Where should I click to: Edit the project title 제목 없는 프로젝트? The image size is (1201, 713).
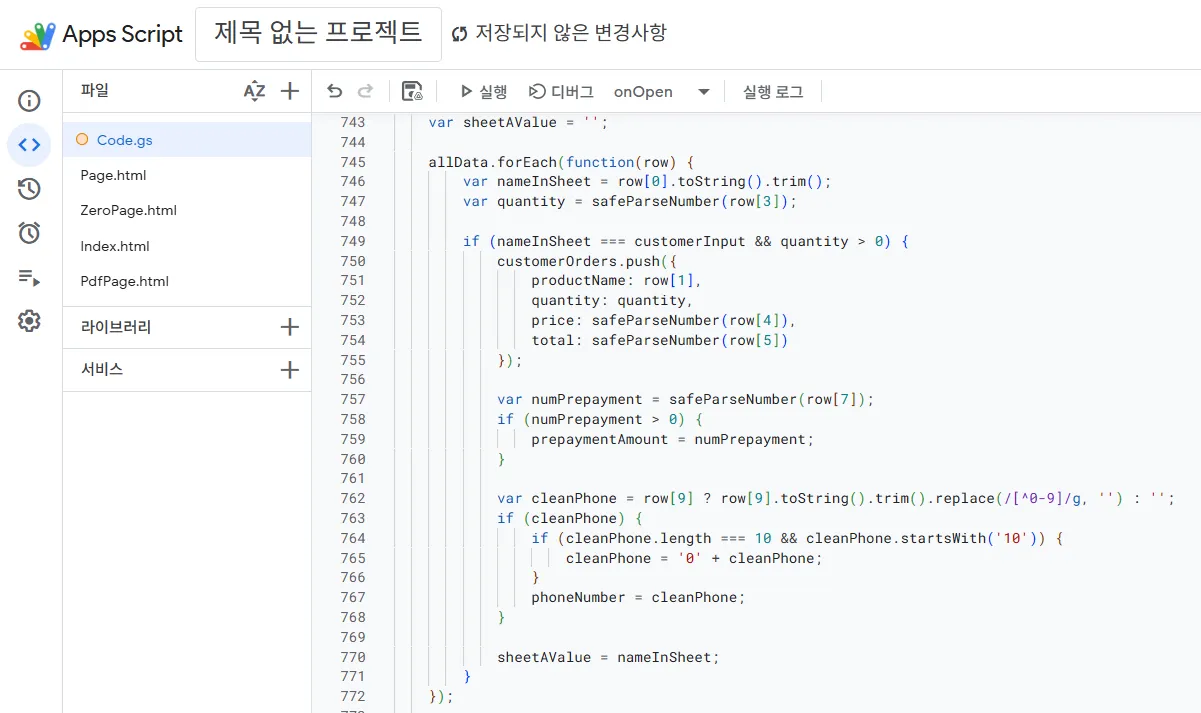(318, 35)
